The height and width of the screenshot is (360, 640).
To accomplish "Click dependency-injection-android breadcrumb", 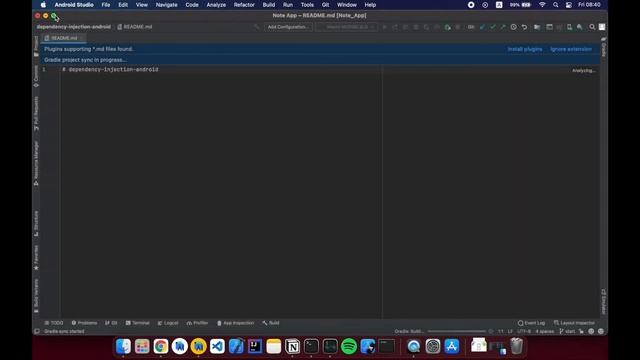I will (x=73, y=27).
